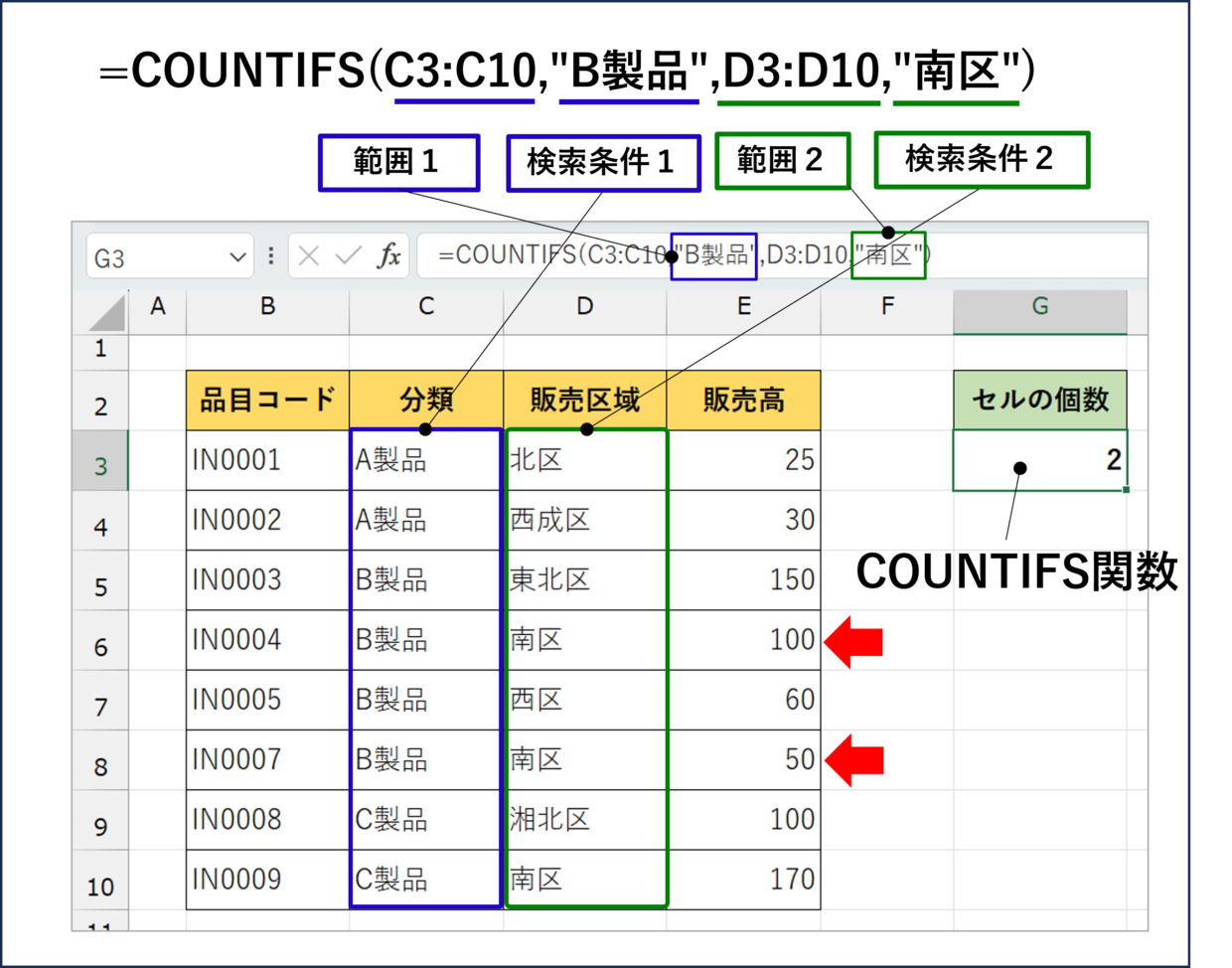This screenshot has height=968, width=1232.
Task: Click cell IN0004
Action: click(268, 640)
